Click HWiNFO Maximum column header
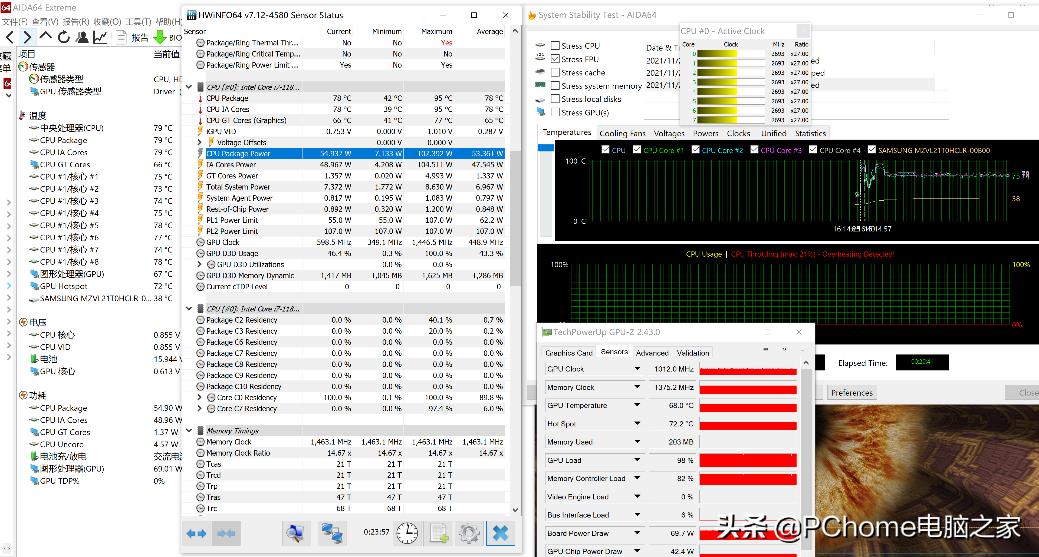 [437, 31]
